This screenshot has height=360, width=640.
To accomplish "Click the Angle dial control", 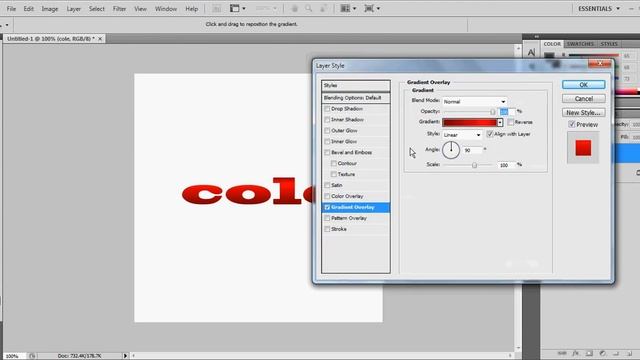I will pos(451,150).
